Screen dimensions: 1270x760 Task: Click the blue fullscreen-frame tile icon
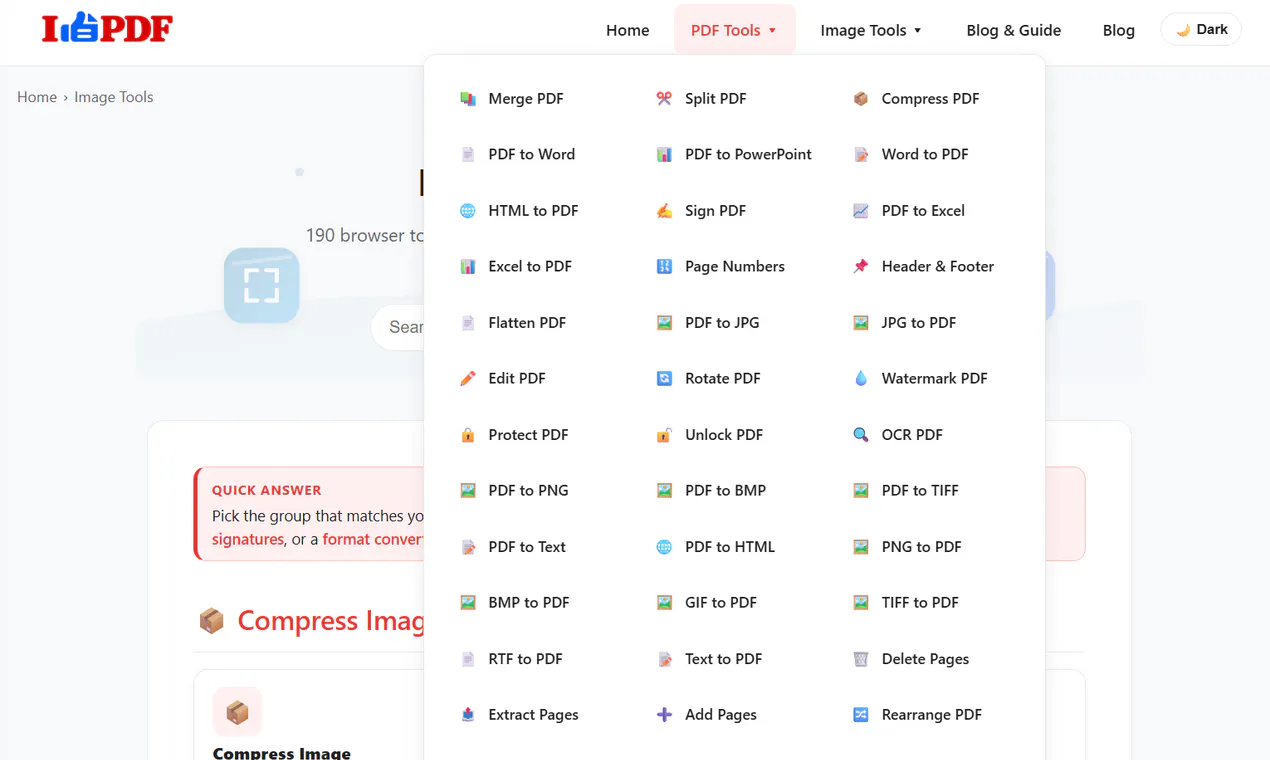[x=261, y=285]
